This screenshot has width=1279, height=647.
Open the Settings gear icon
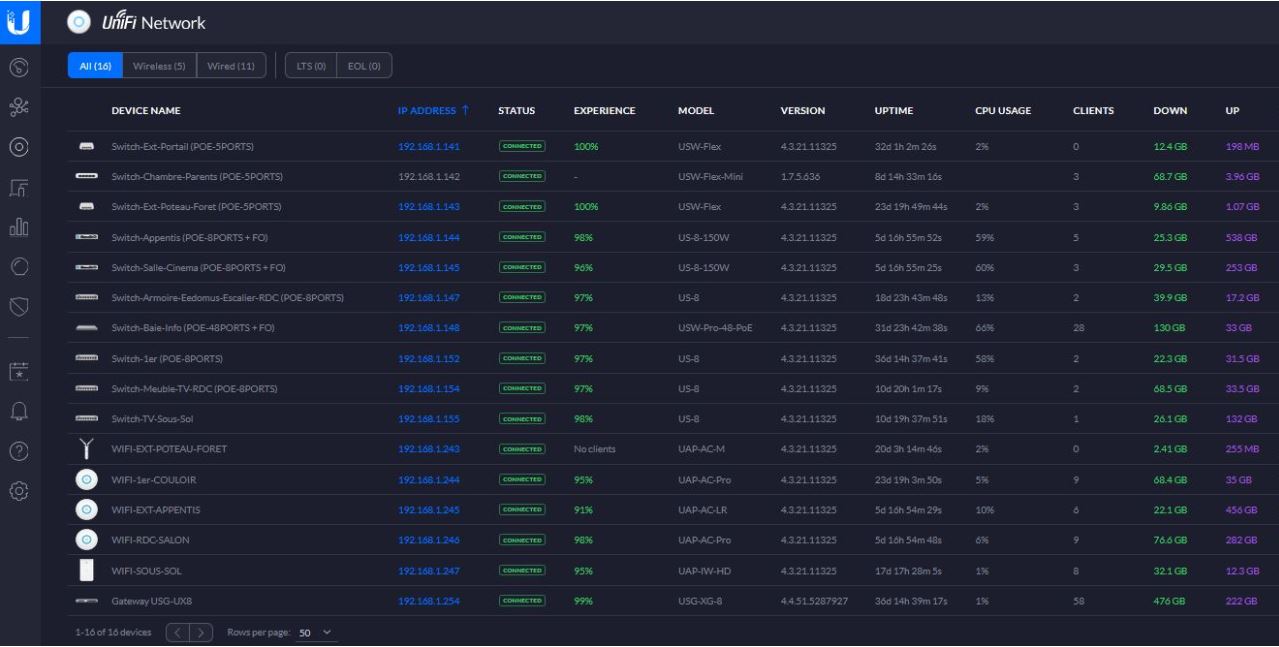[x=19, y=491]
